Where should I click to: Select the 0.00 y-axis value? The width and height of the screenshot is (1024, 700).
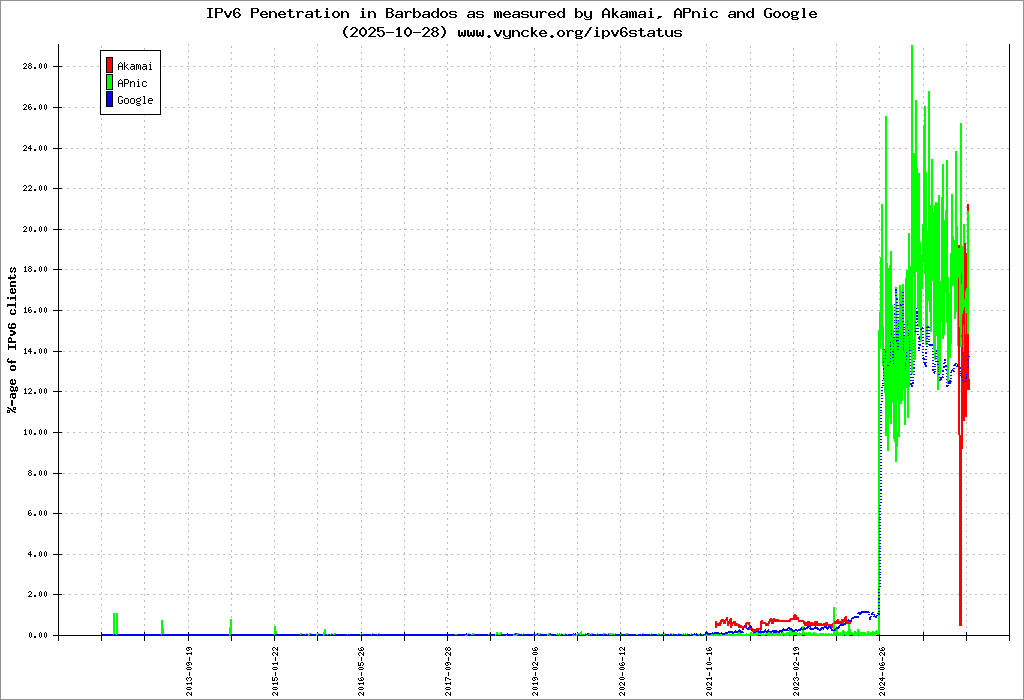click(39, 635)
